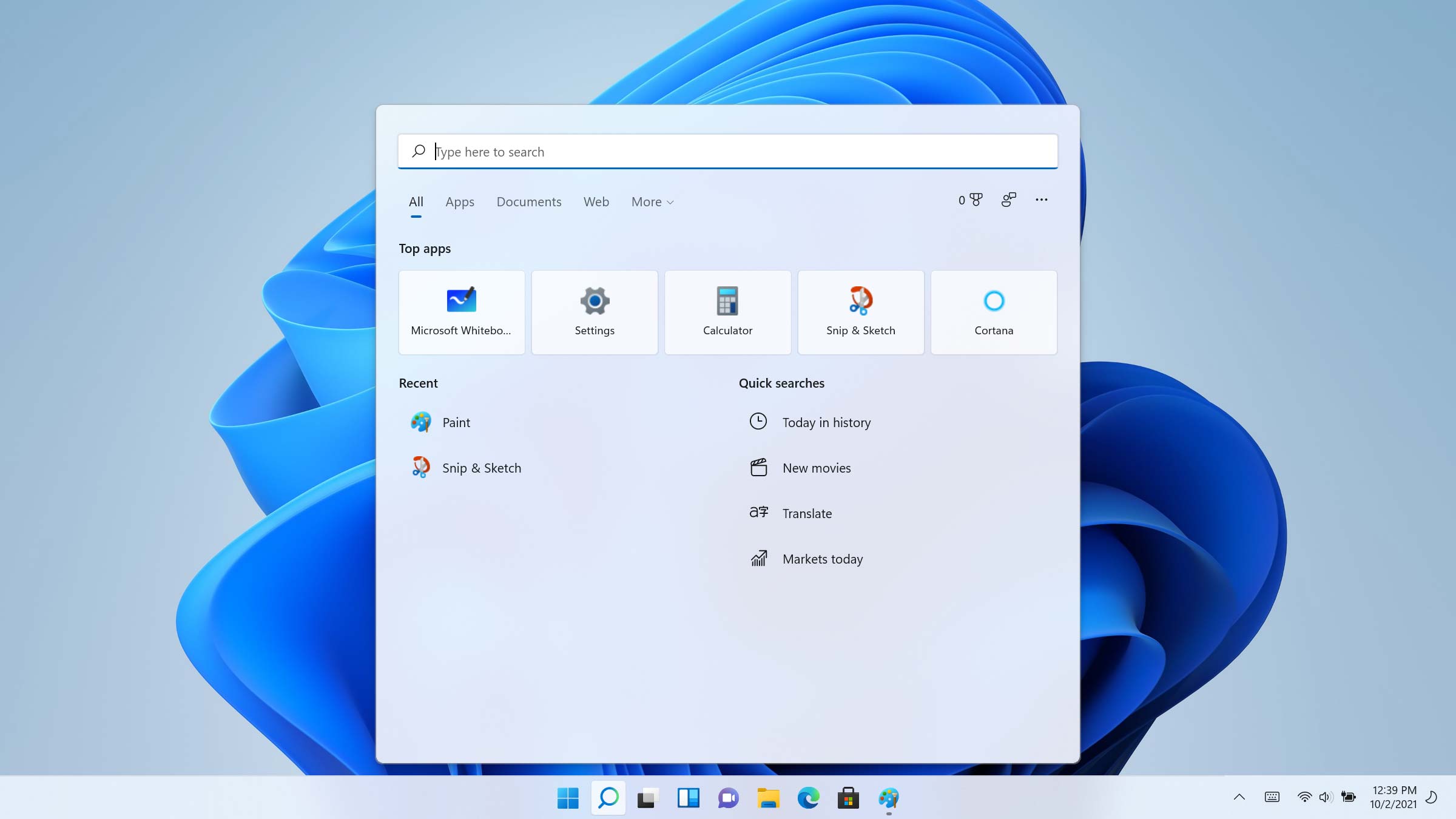Click Markets today quick search
Viewport: 1456px width, 819px height.
tap(823, 558)
